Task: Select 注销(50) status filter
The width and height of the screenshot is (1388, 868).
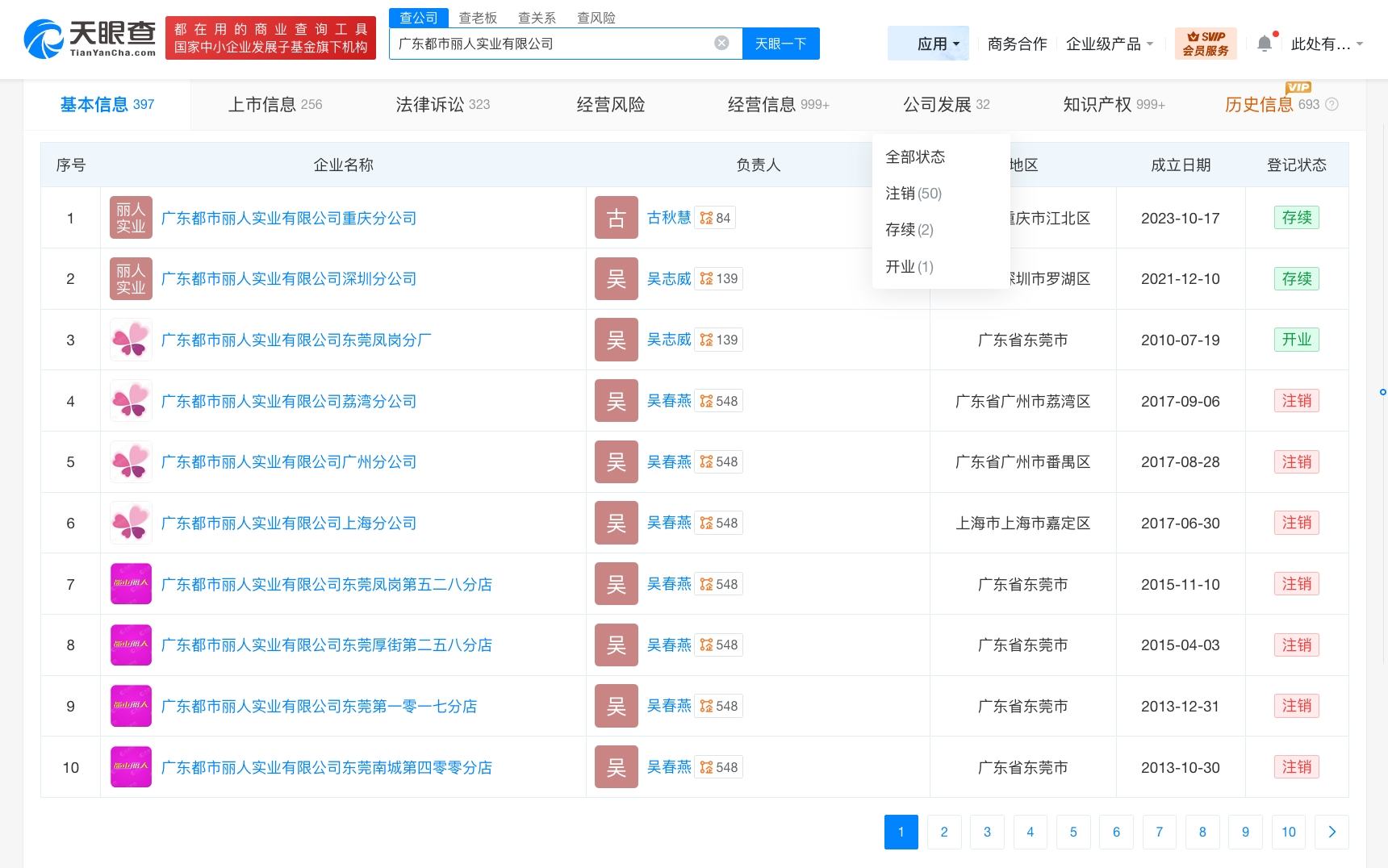Action: [x=913, y=193]
